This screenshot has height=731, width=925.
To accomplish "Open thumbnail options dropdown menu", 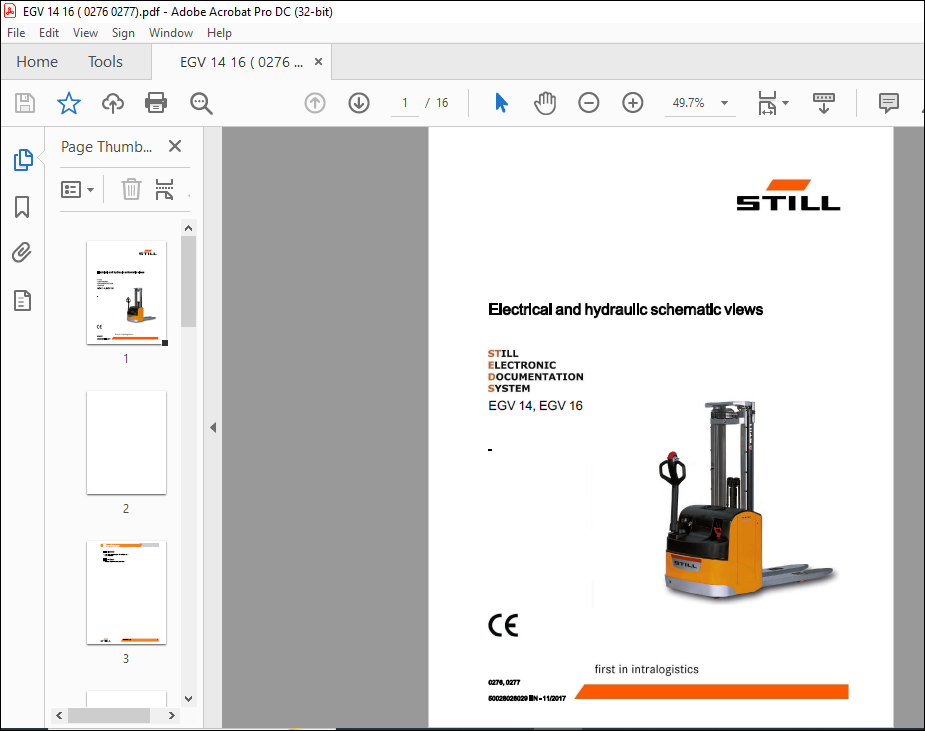I will point(77,189).
